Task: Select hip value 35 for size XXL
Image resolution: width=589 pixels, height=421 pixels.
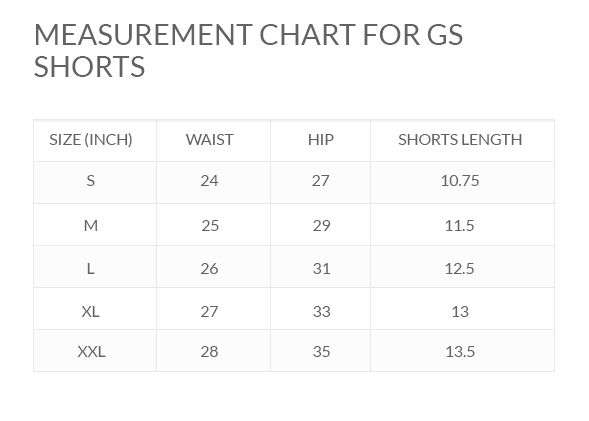Action: [x=322, y=352]
